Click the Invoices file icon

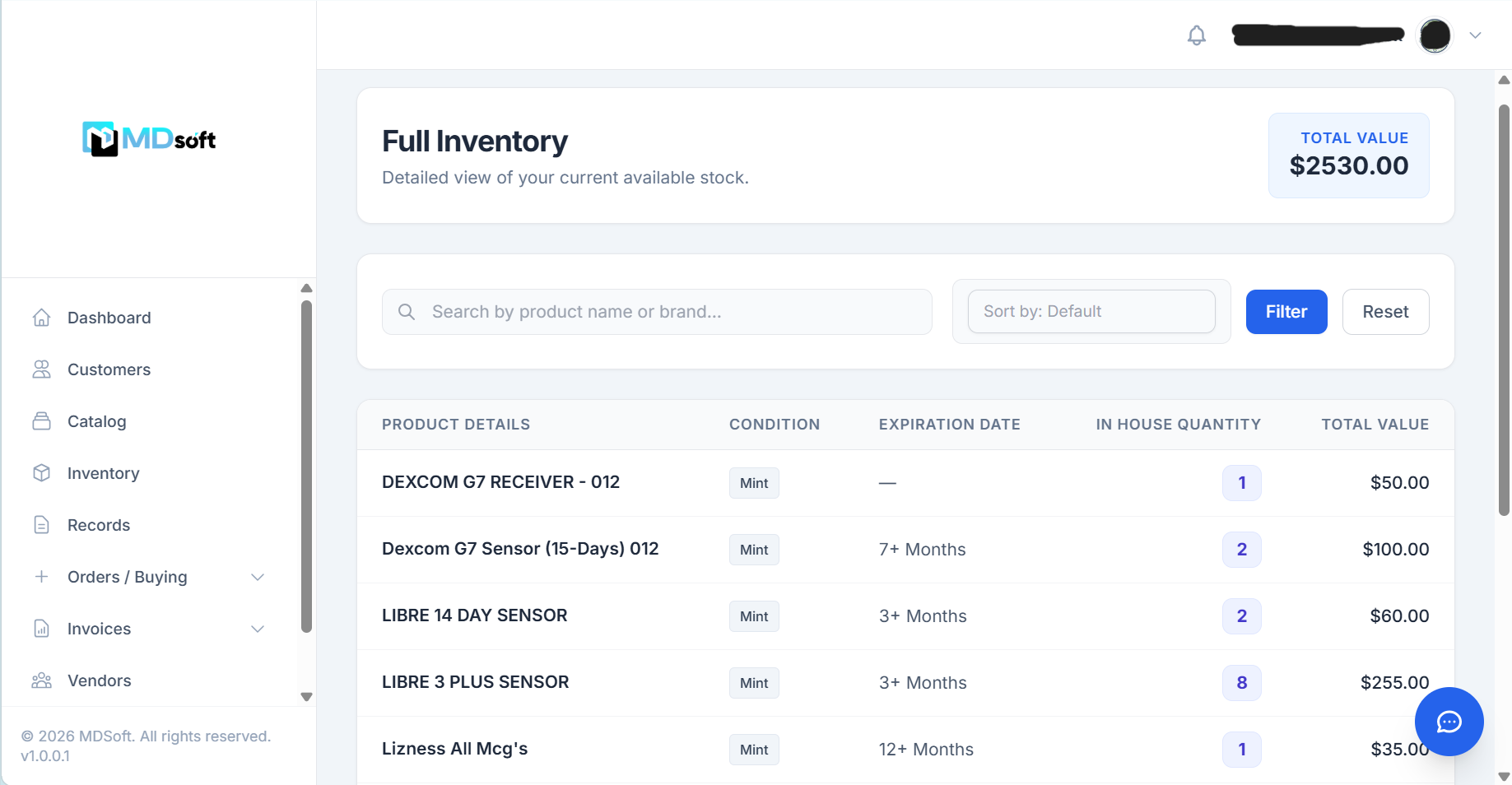pos(42,629)
